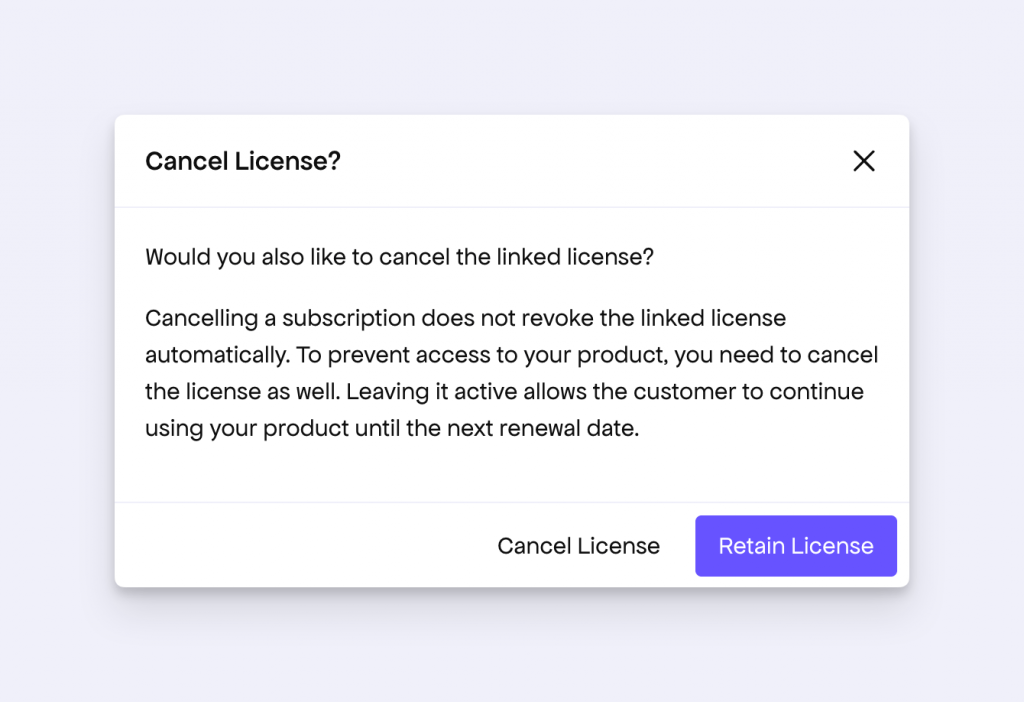The width and height of the screenshot is (1024, 702).
Task: Click the Cancel License? dialog title
Action: pyautogui.click(x=243, y=161)
